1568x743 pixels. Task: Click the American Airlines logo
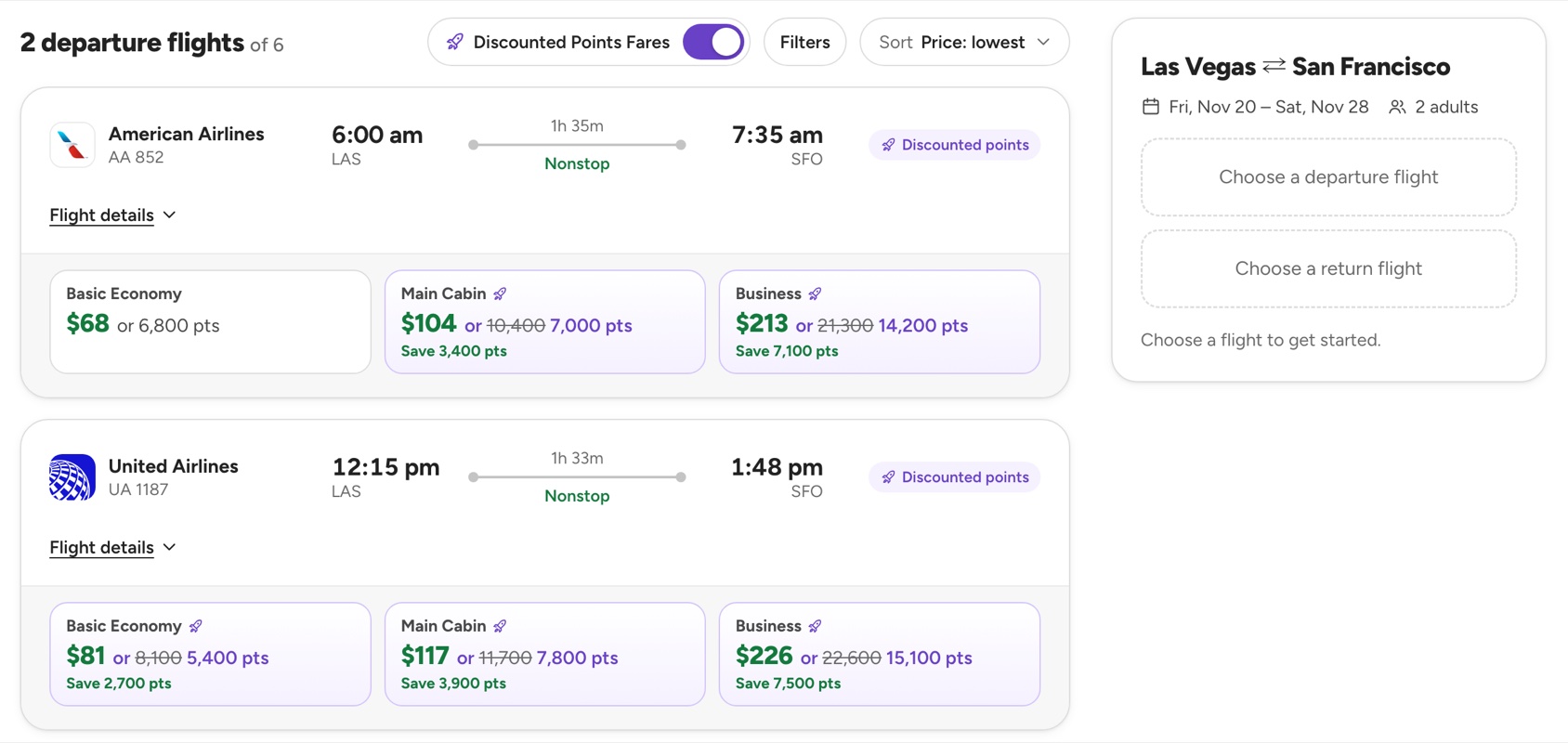72,145
